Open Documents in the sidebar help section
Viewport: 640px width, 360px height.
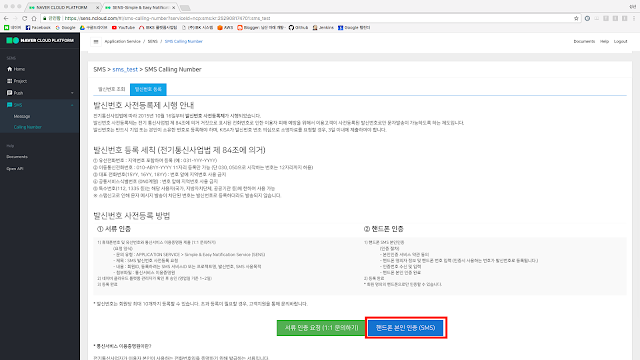point(17,157)
